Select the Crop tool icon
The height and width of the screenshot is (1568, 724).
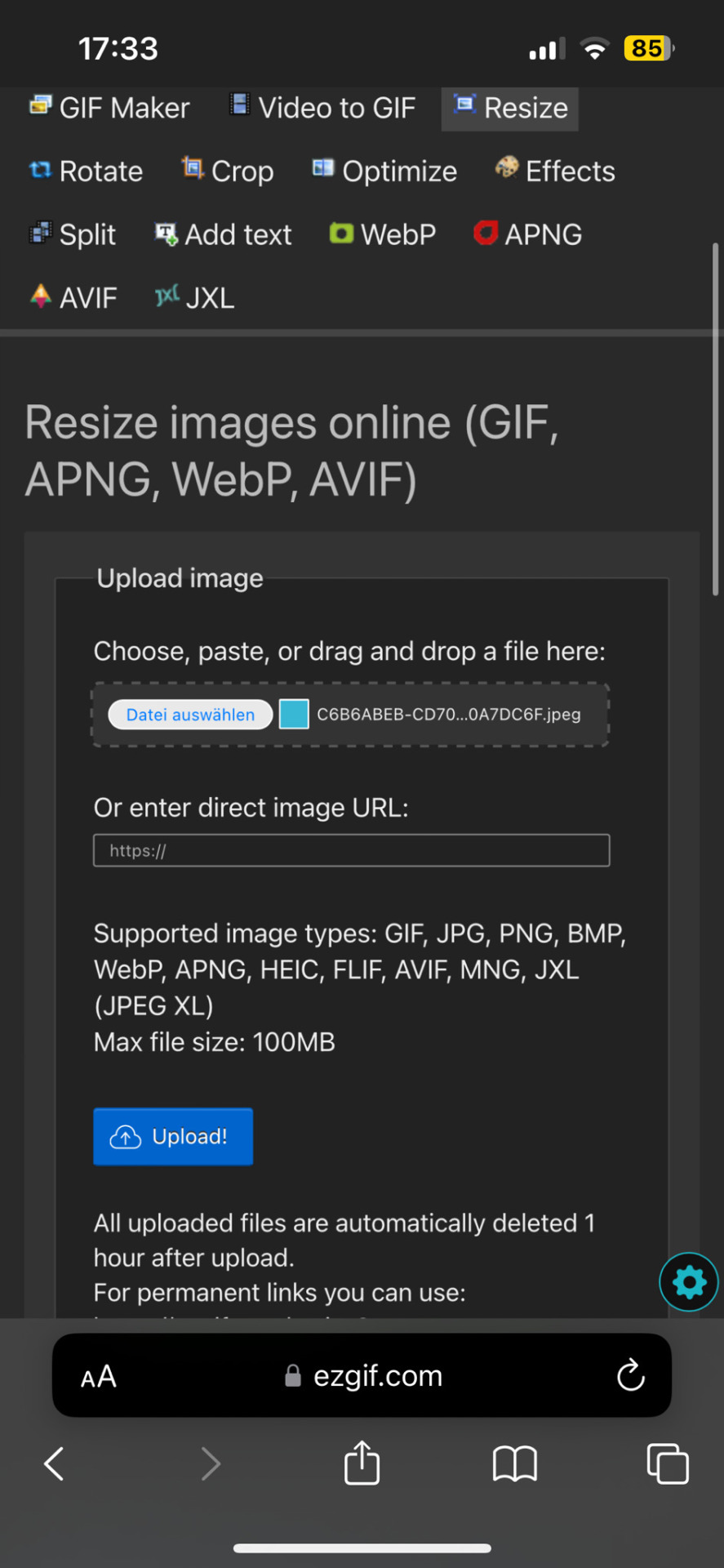click(192, 168)
